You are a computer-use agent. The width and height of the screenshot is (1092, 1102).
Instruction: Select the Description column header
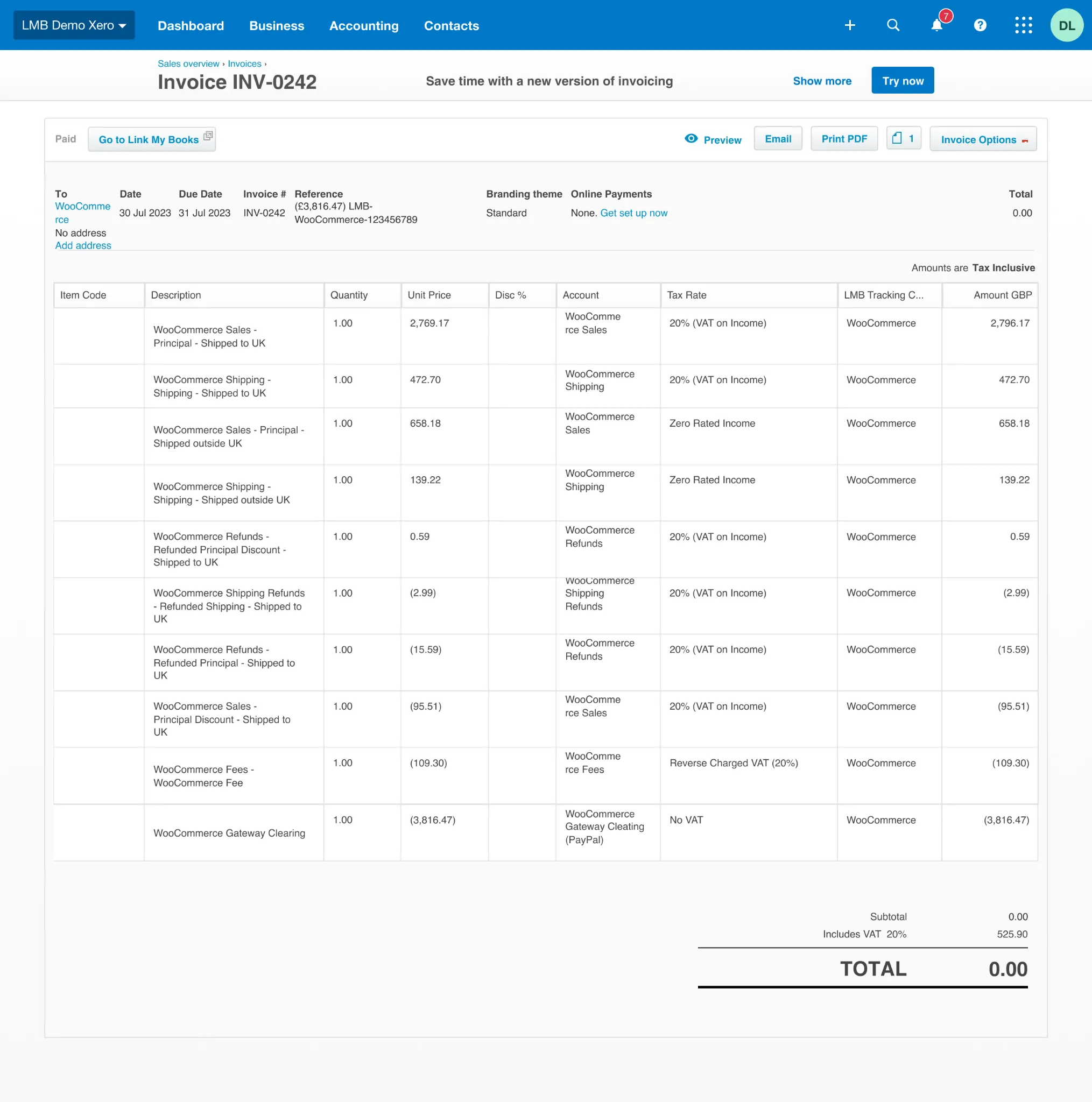[234, 295]
